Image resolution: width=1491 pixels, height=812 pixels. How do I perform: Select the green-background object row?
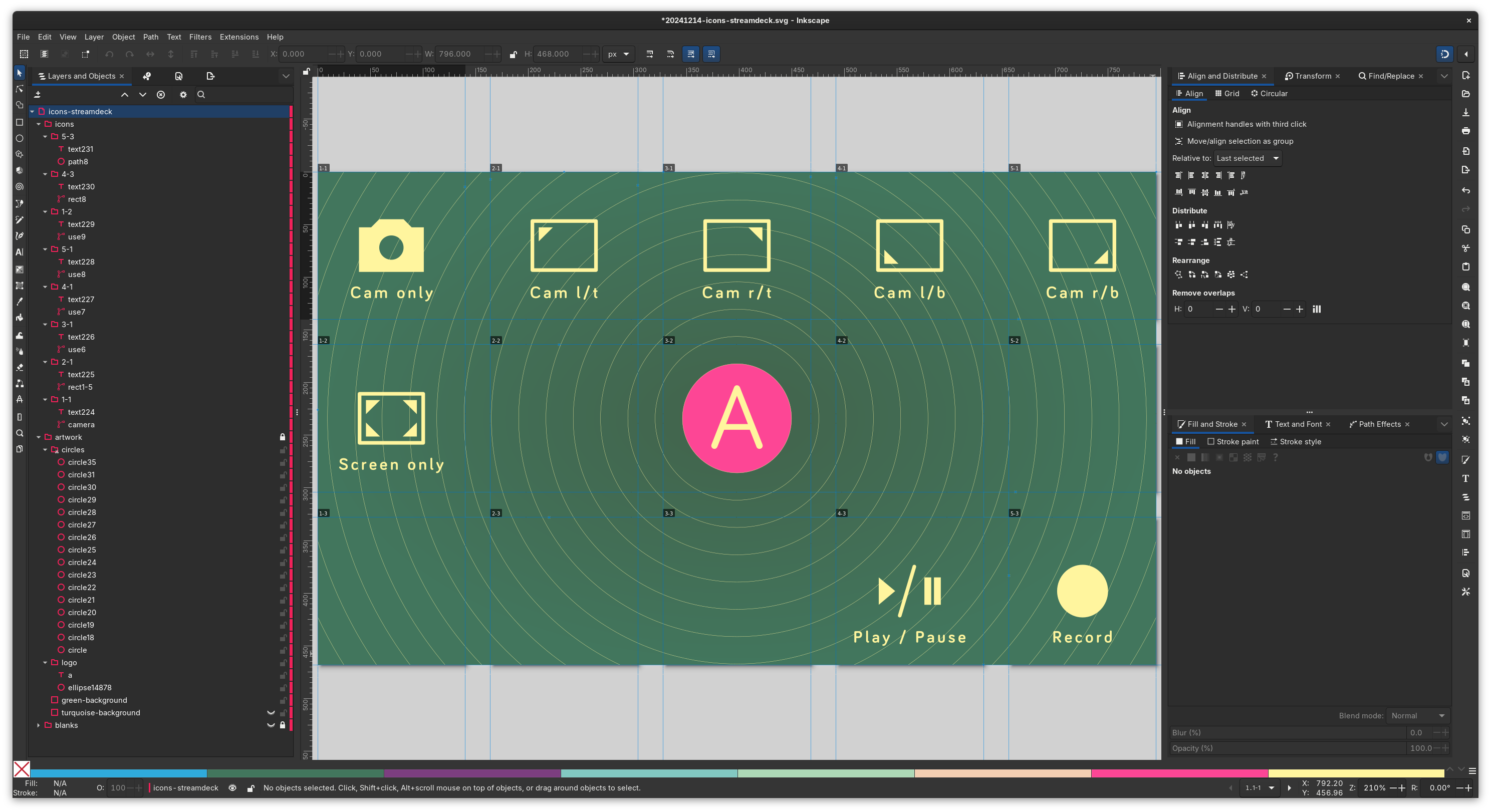coord(160,700)
